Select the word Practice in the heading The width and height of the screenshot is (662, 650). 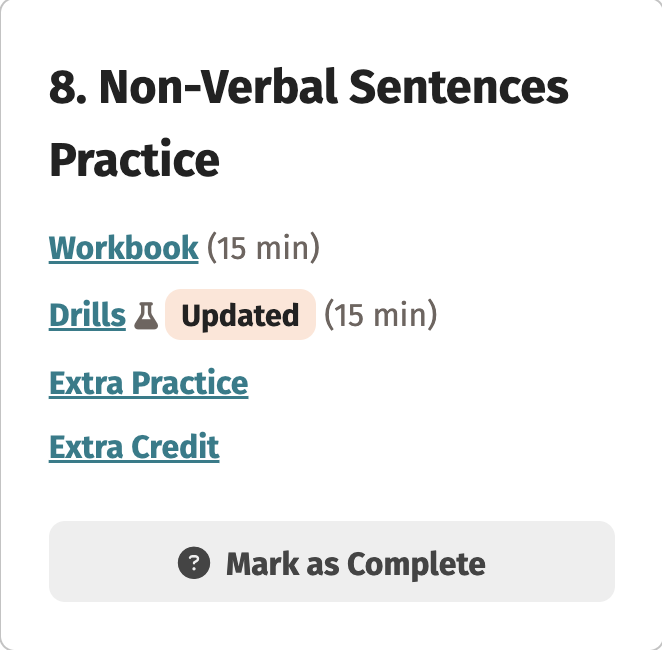click(x=134, y=159)
